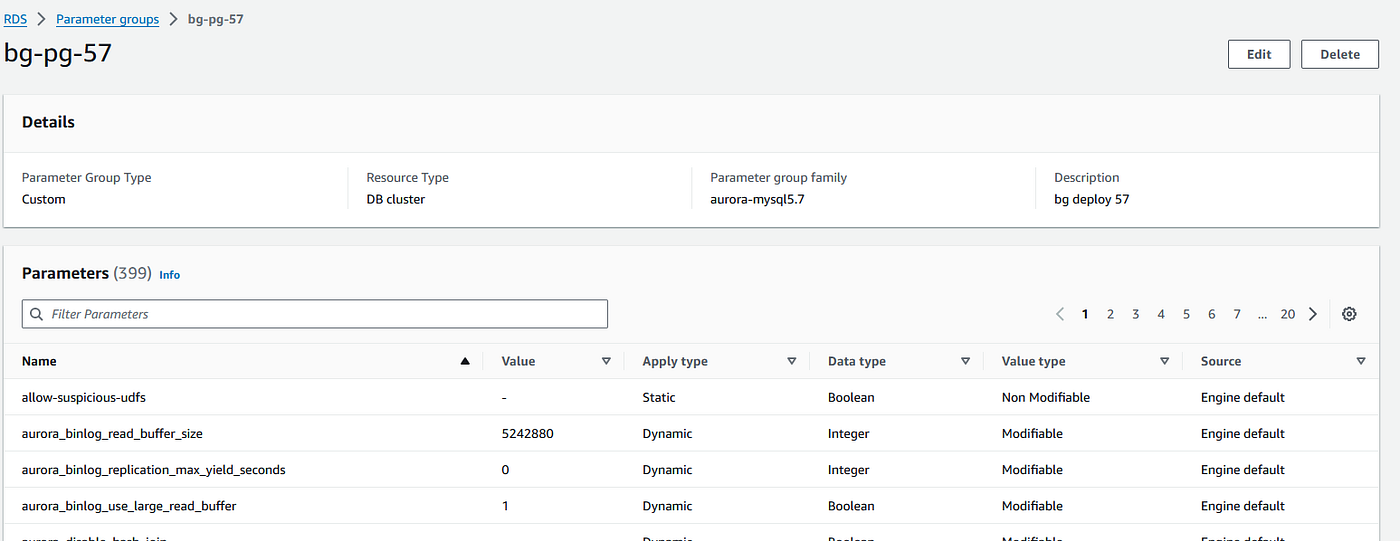Sort the Source column
The width and height of the screenshot is (1400, 541).
click(x=1361, y=361)
